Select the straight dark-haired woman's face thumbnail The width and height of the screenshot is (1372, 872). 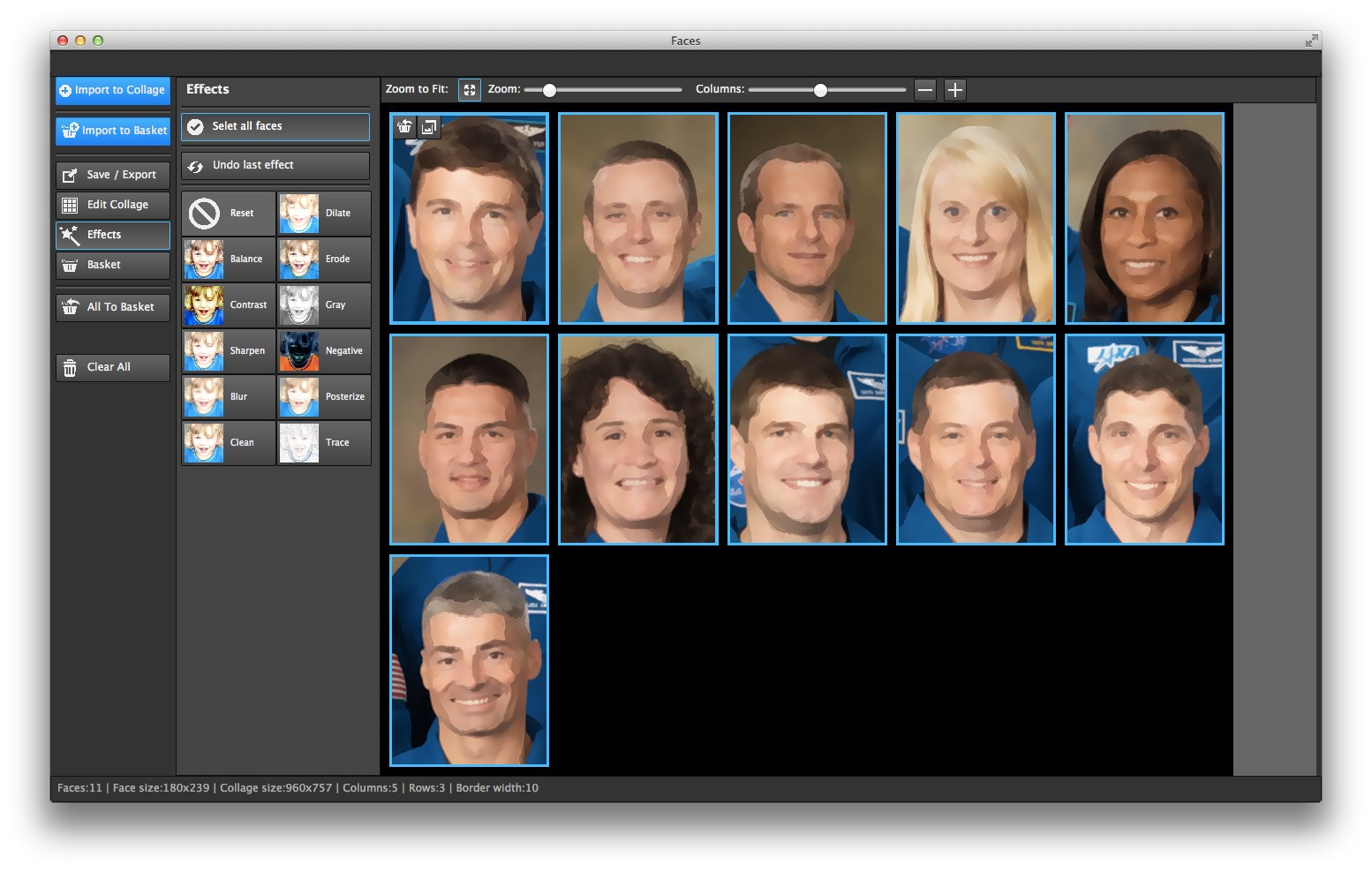point(1144,218)
